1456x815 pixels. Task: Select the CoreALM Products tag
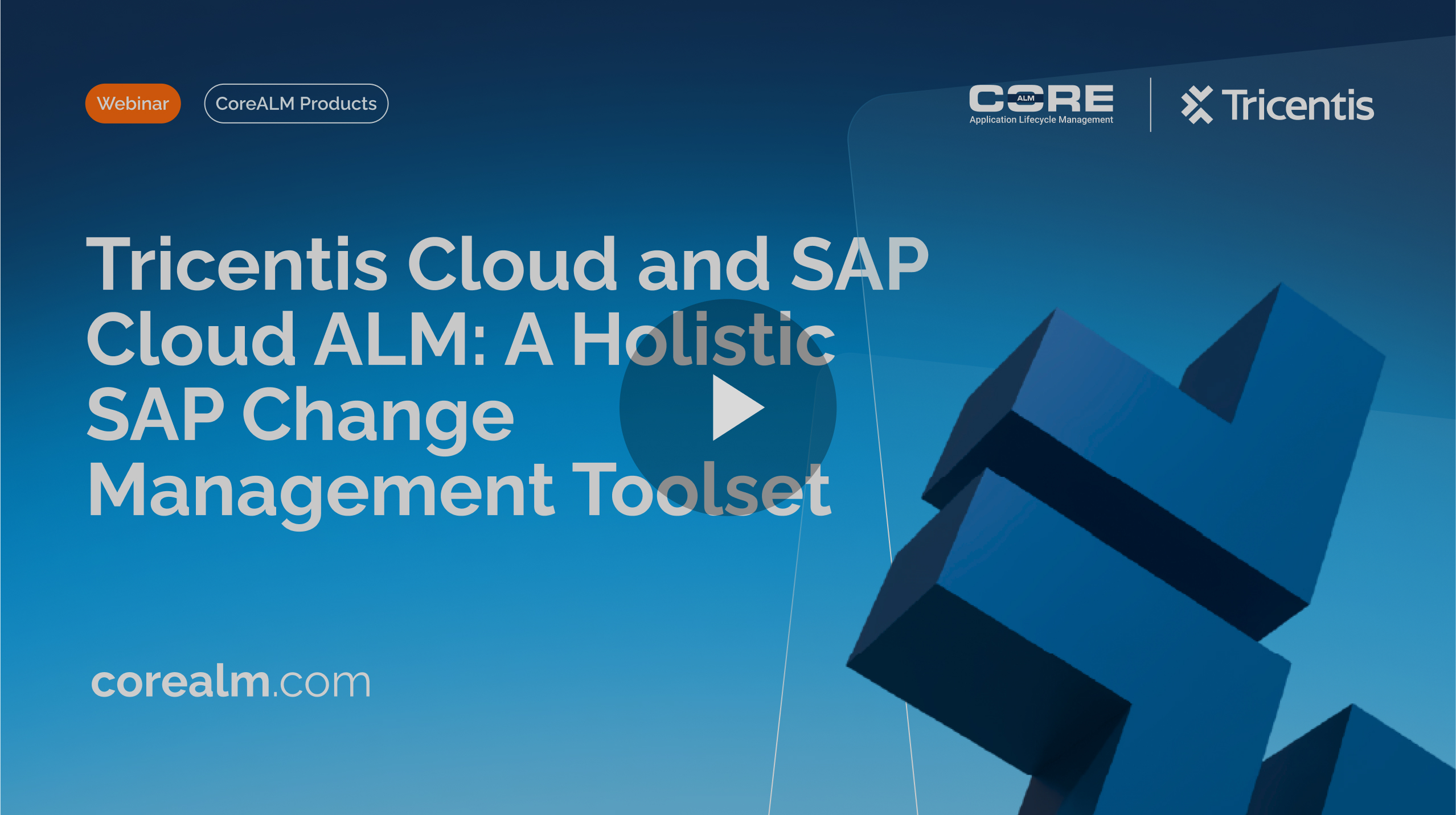coord(296,104)
